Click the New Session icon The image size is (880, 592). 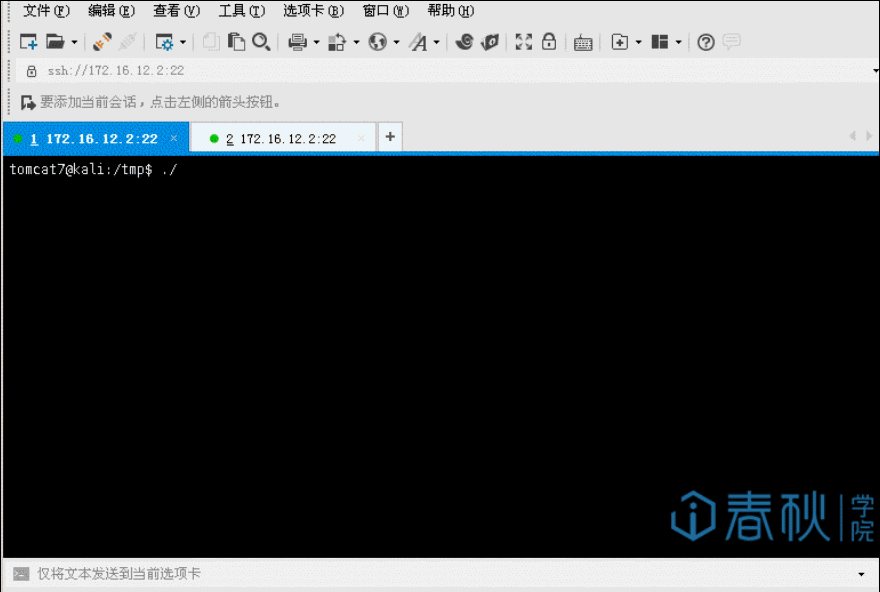coord(29,42)
